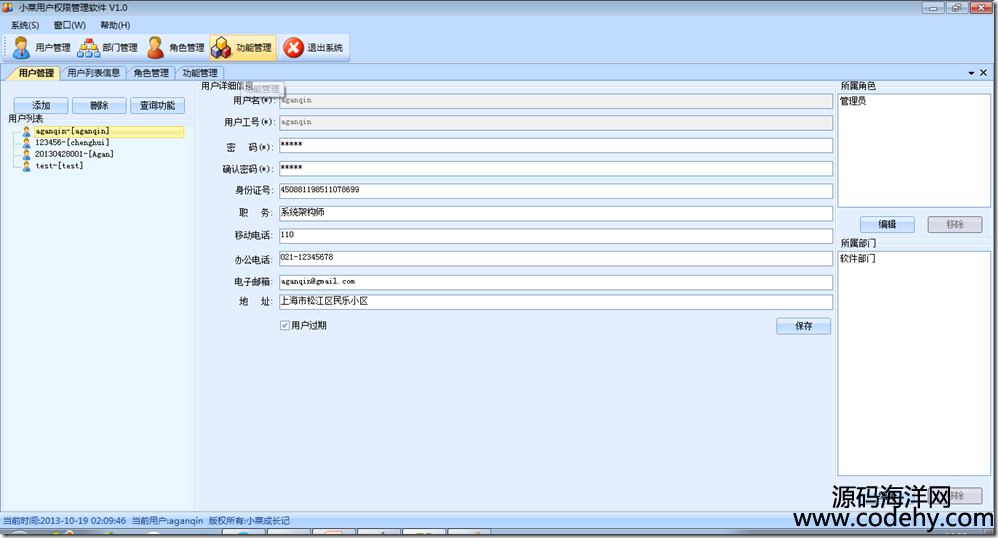This screenshot has height=538, width=998.
Task: Click into the 电子邮箱 email field
Action: tap(555, 282)
